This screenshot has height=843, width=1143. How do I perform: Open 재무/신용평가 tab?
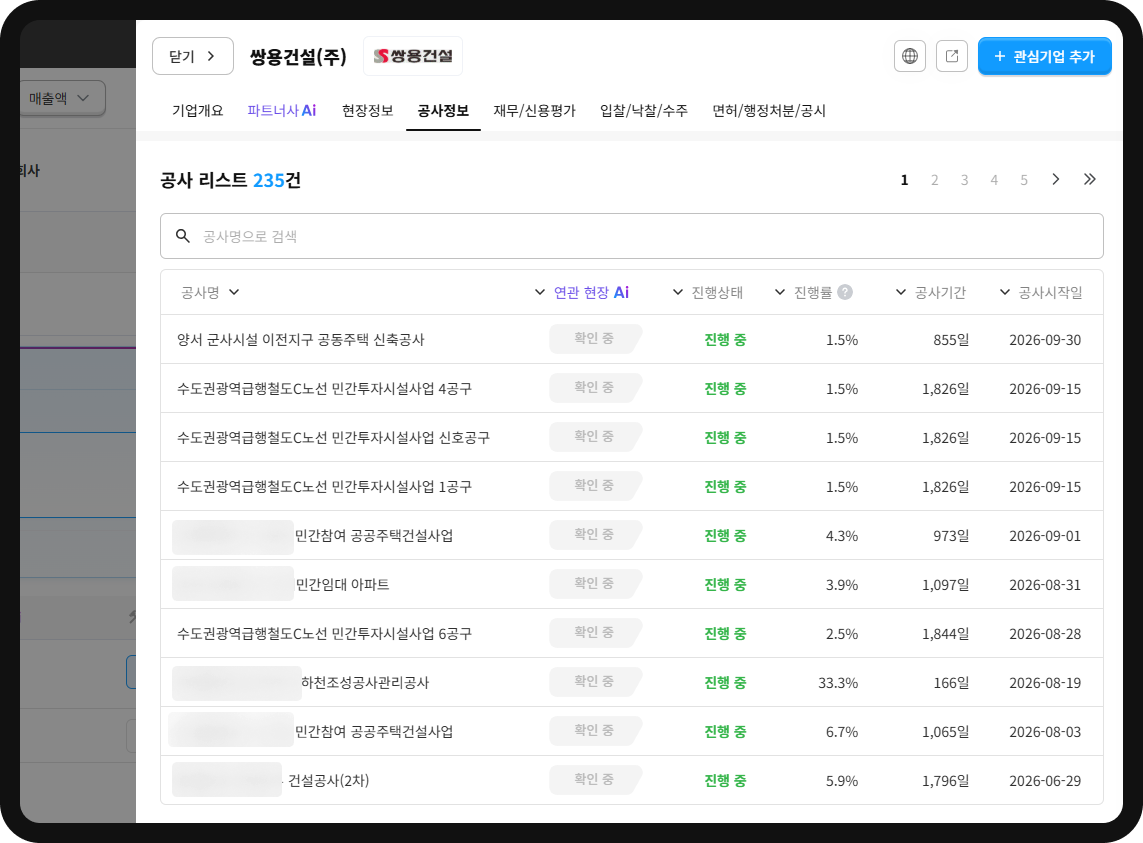pos(534,111)
